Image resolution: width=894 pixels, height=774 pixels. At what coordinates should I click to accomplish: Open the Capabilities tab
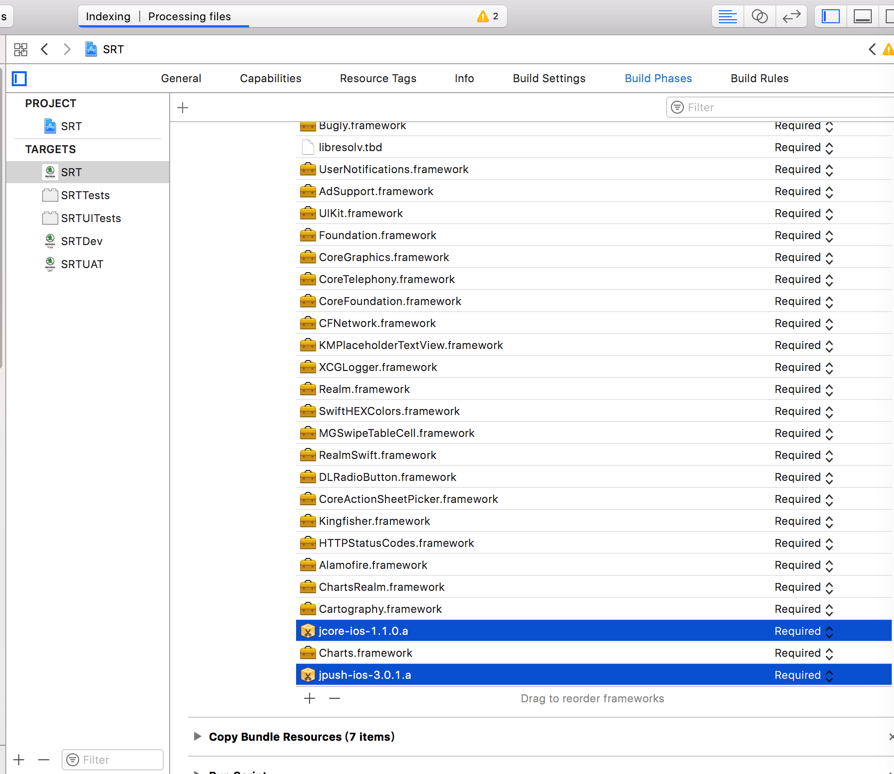click(x=270, y=79)
